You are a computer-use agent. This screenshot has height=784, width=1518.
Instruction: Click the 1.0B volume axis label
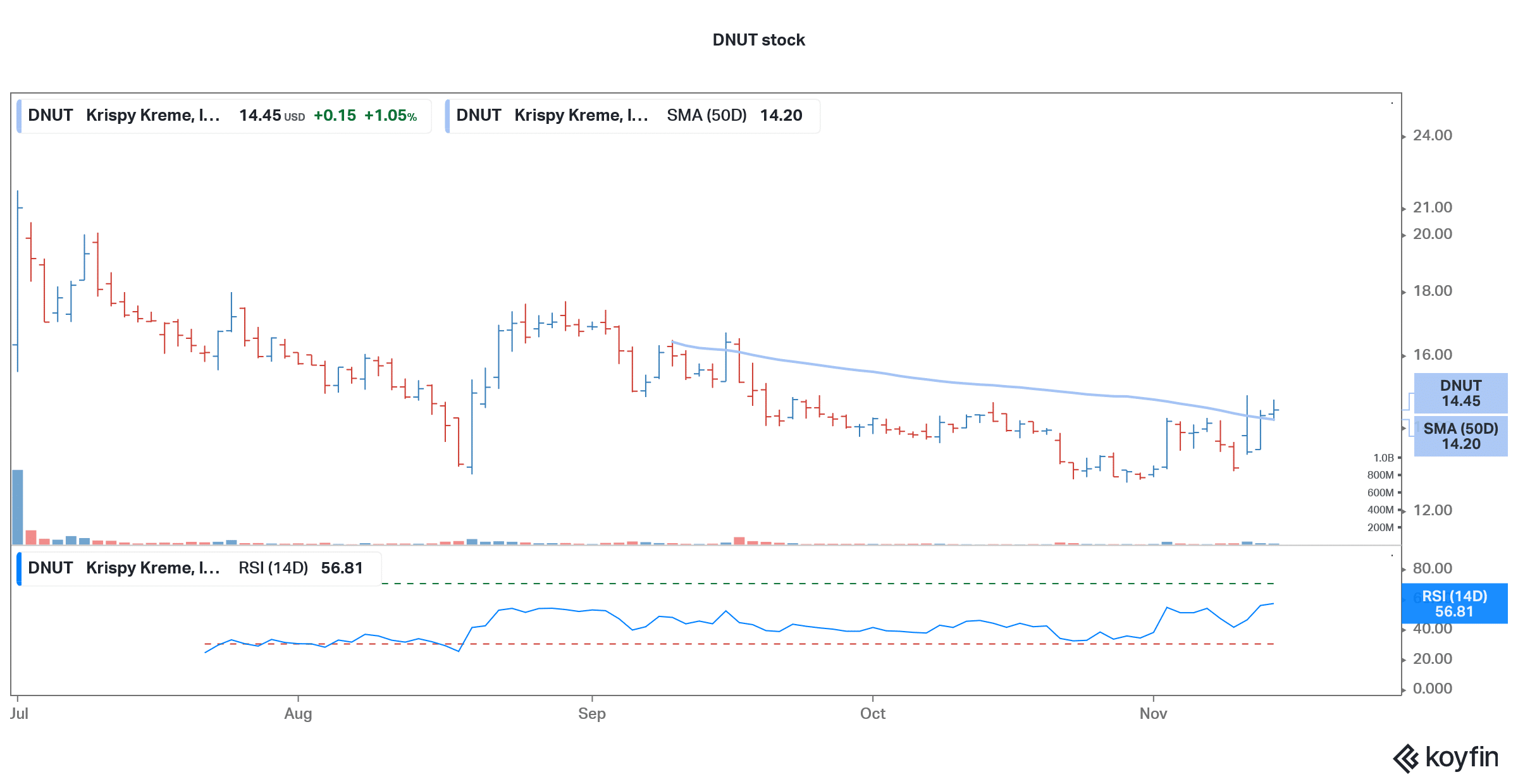tap(1383, 458)
